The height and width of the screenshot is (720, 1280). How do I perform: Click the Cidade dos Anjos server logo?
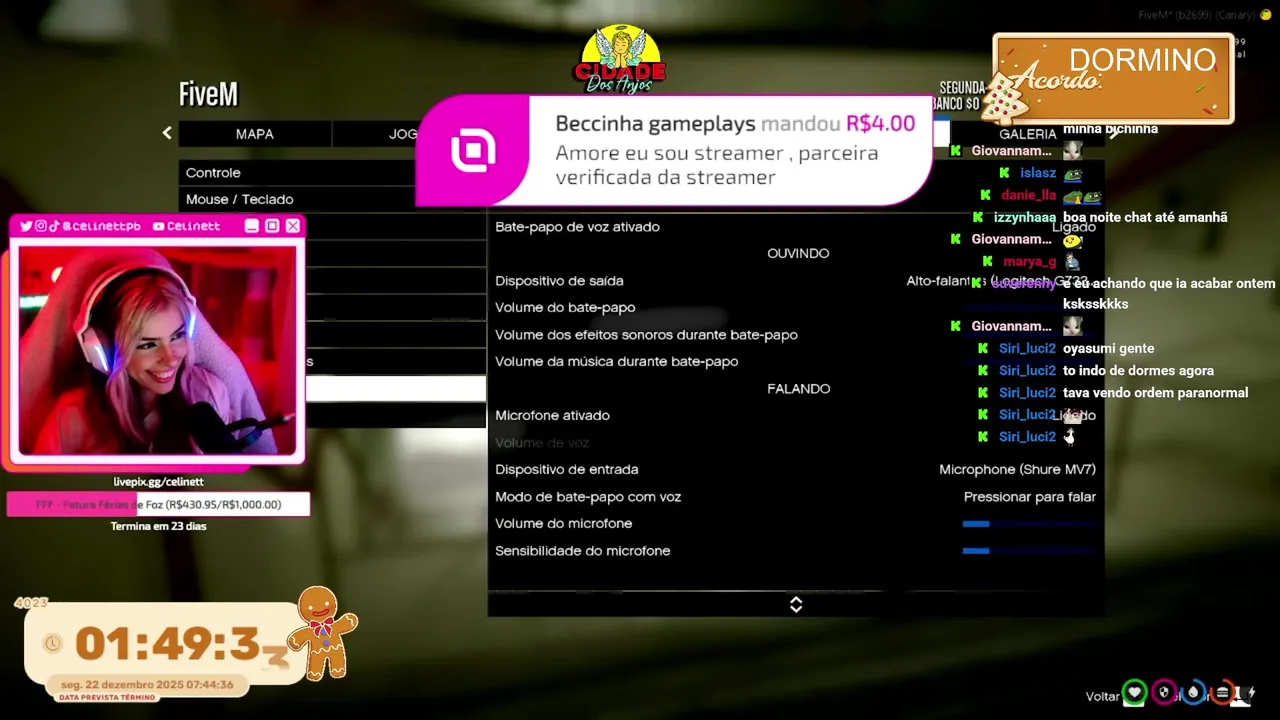coord(620,60)
